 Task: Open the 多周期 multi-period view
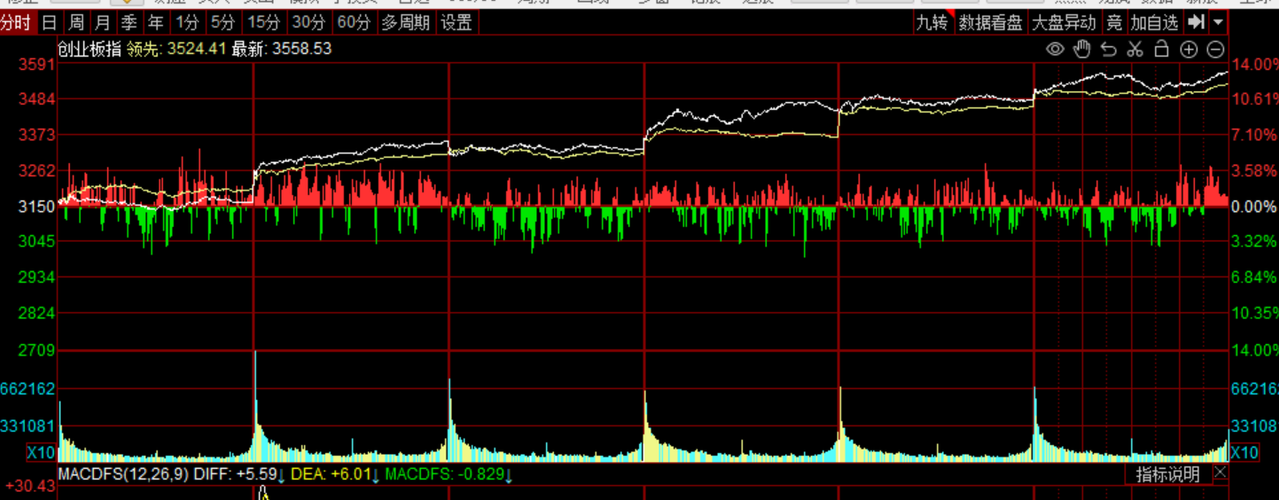(406, 22)
